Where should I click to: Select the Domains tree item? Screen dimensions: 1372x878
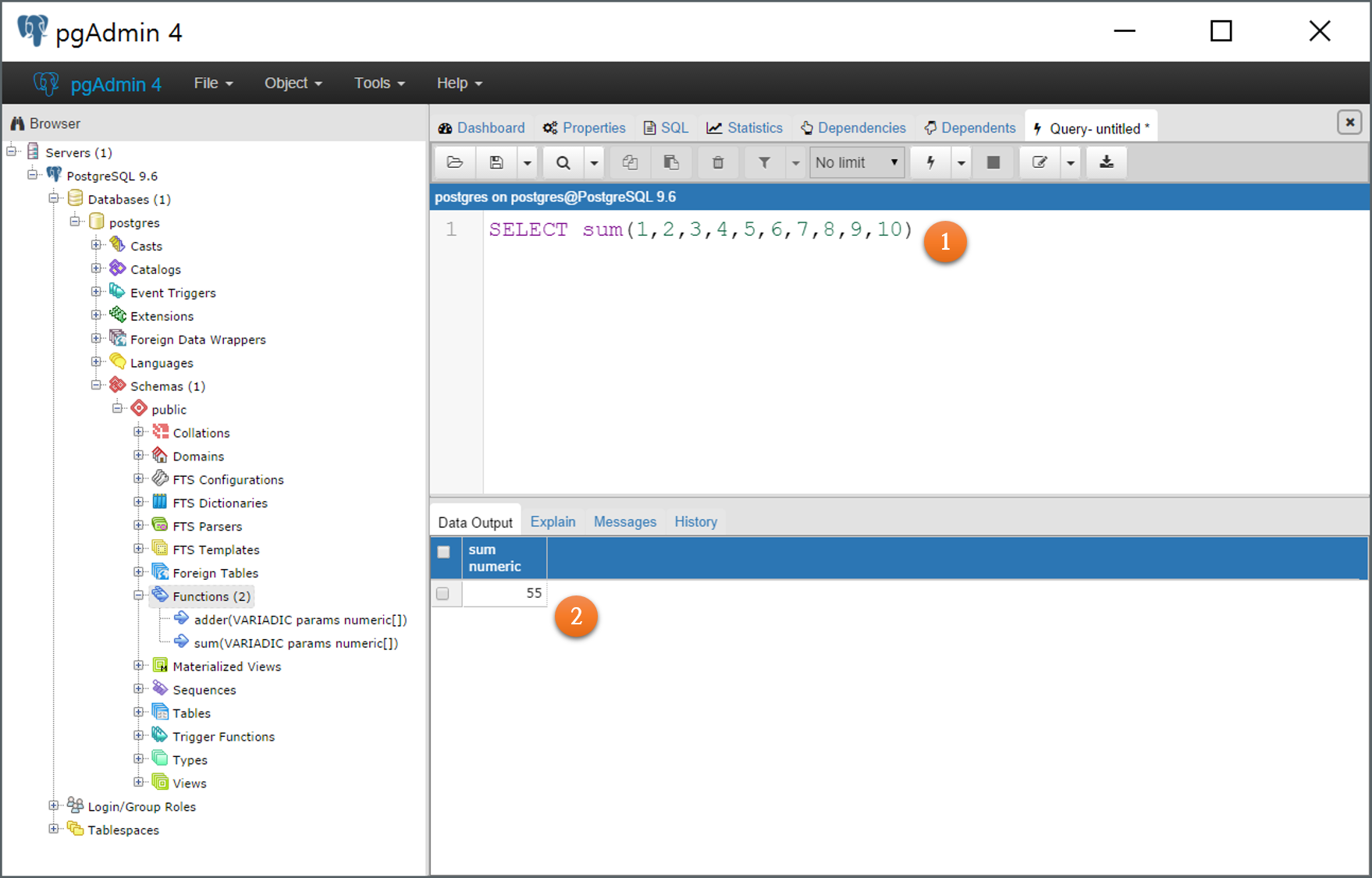(x=198, y=457)
